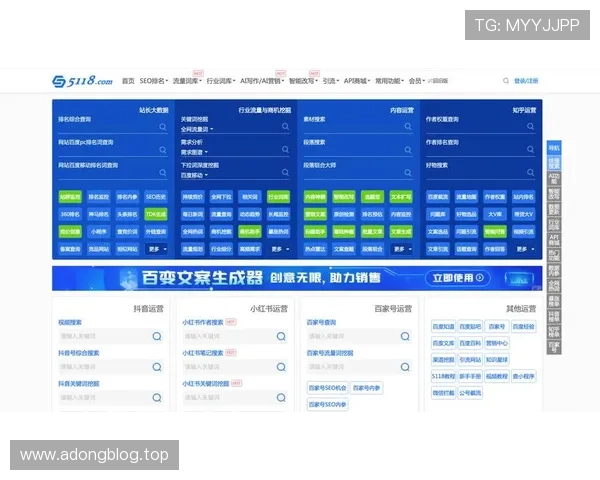
Task: Click the 百度经验 link button
Action: (523, 327)
